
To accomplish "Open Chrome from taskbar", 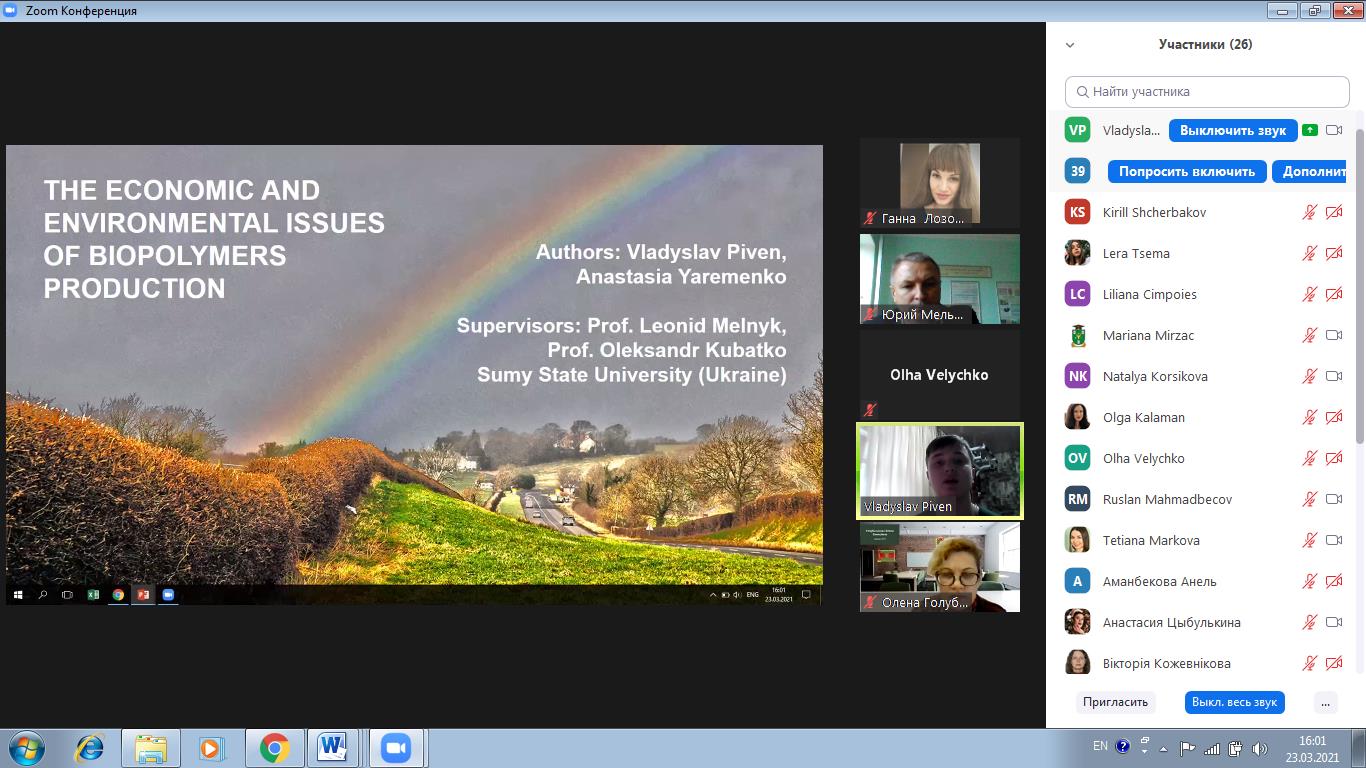I will pos(274,748).
